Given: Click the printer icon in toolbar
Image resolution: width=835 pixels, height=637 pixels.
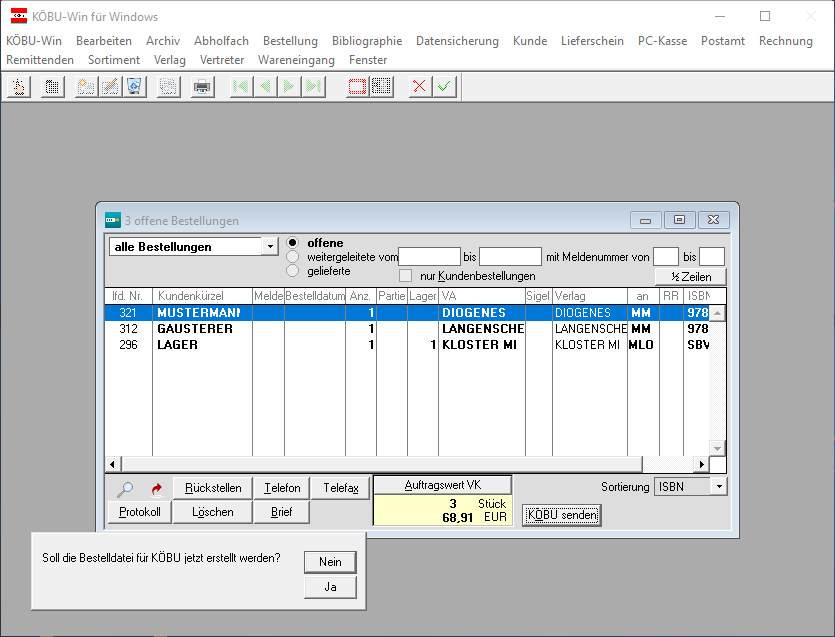Looking at the screenshot, I should point(202,87).
